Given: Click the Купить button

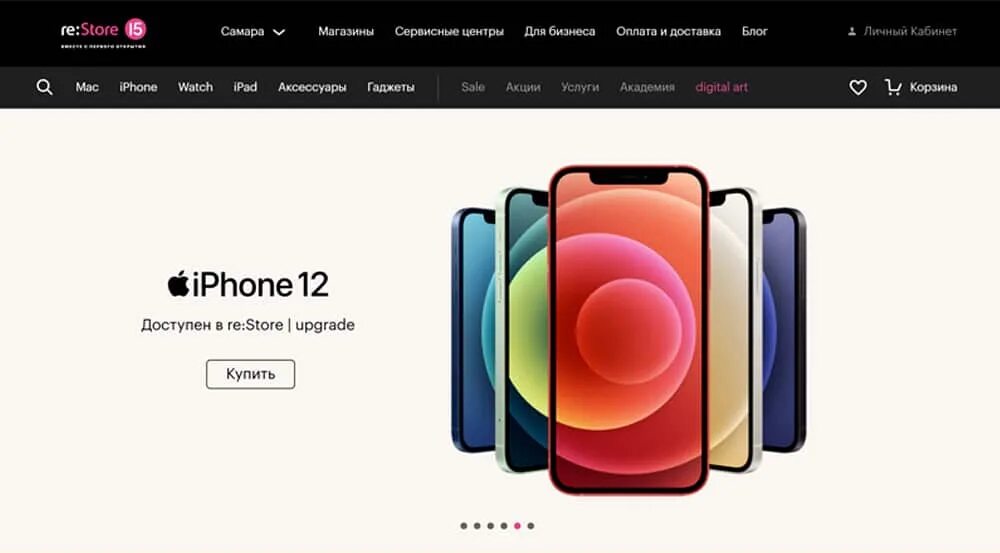Looking at the screenshot, I should pos(251,374).
